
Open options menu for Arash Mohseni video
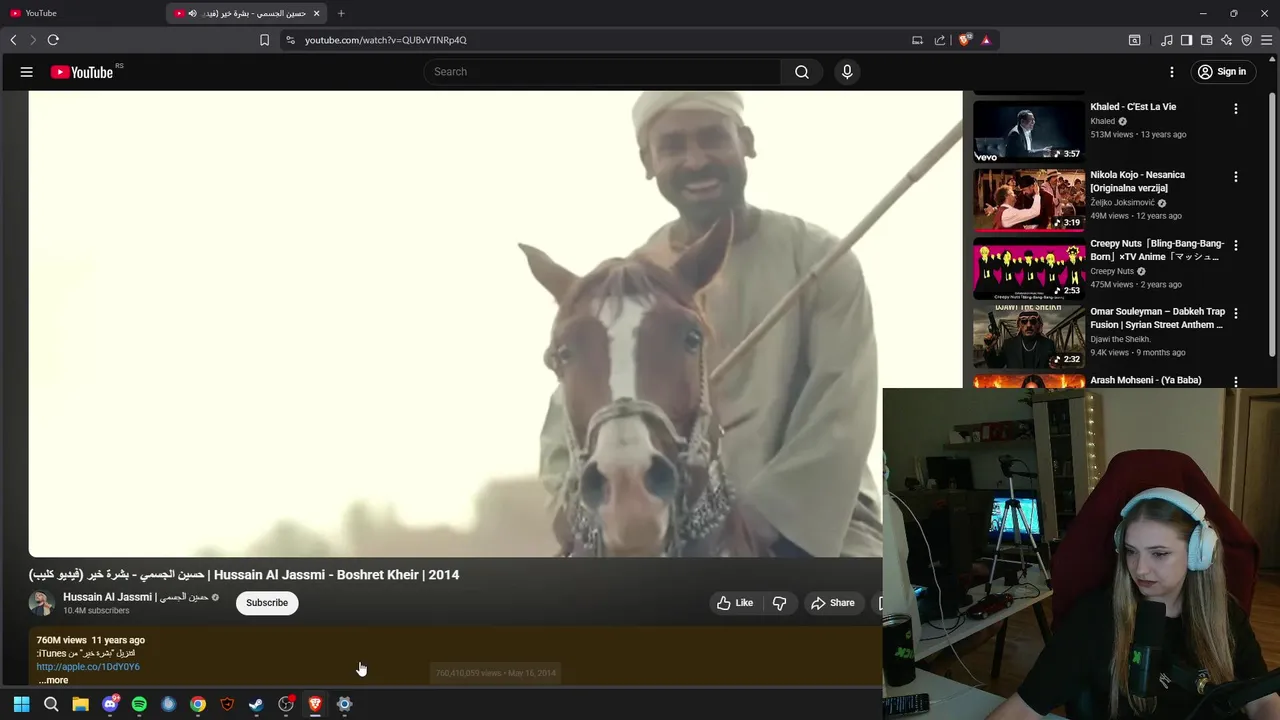click(x=1236, y=381)
